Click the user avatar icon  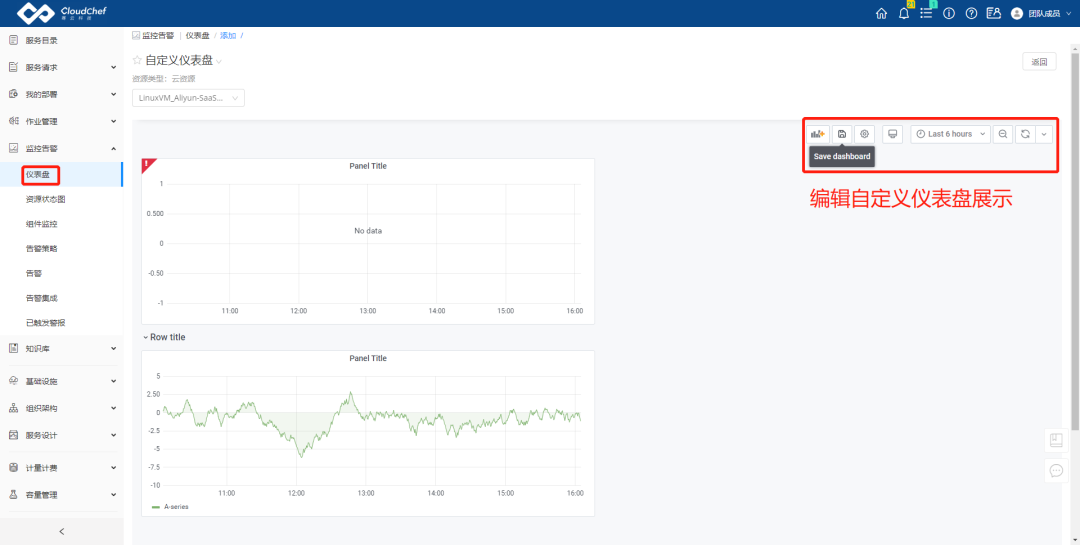[1017, 13]
